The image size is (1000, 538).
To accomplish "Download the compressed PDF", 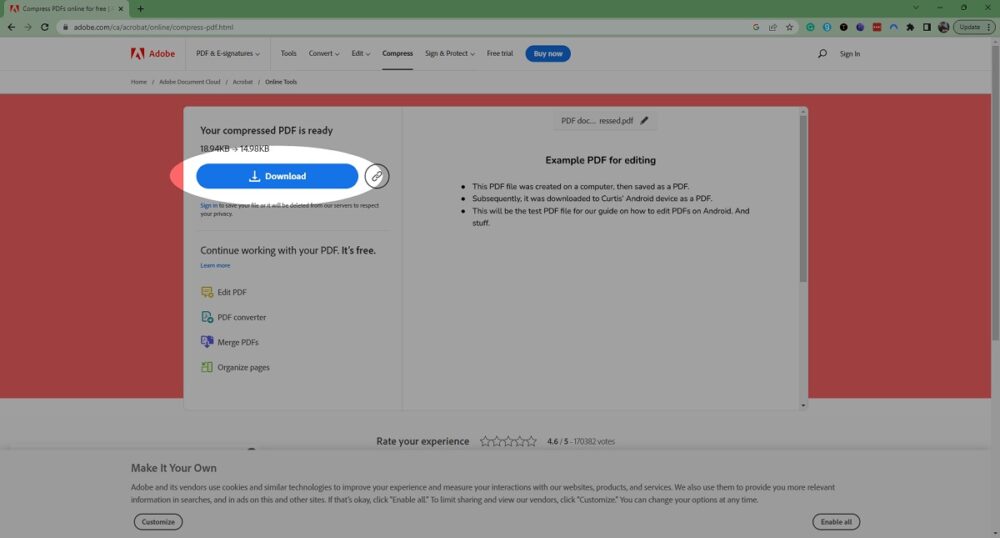I will 277,176.
